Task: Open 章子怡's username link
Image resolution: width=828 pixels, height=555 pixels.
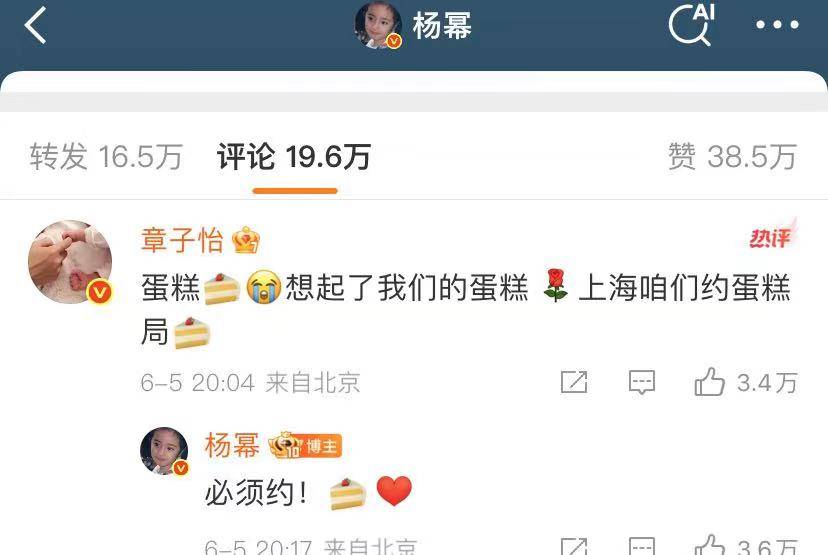Action: [x=182, y=240]
